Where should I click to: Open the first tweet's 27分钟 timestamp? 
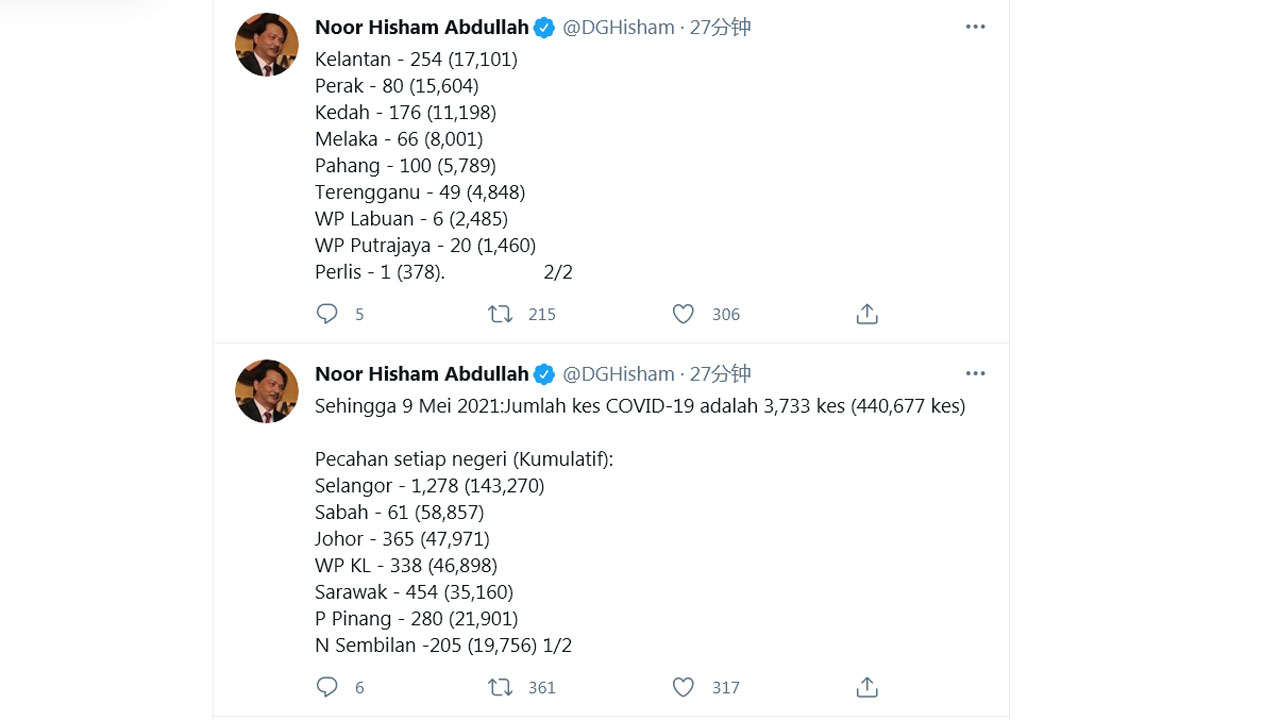click(720, 27)
